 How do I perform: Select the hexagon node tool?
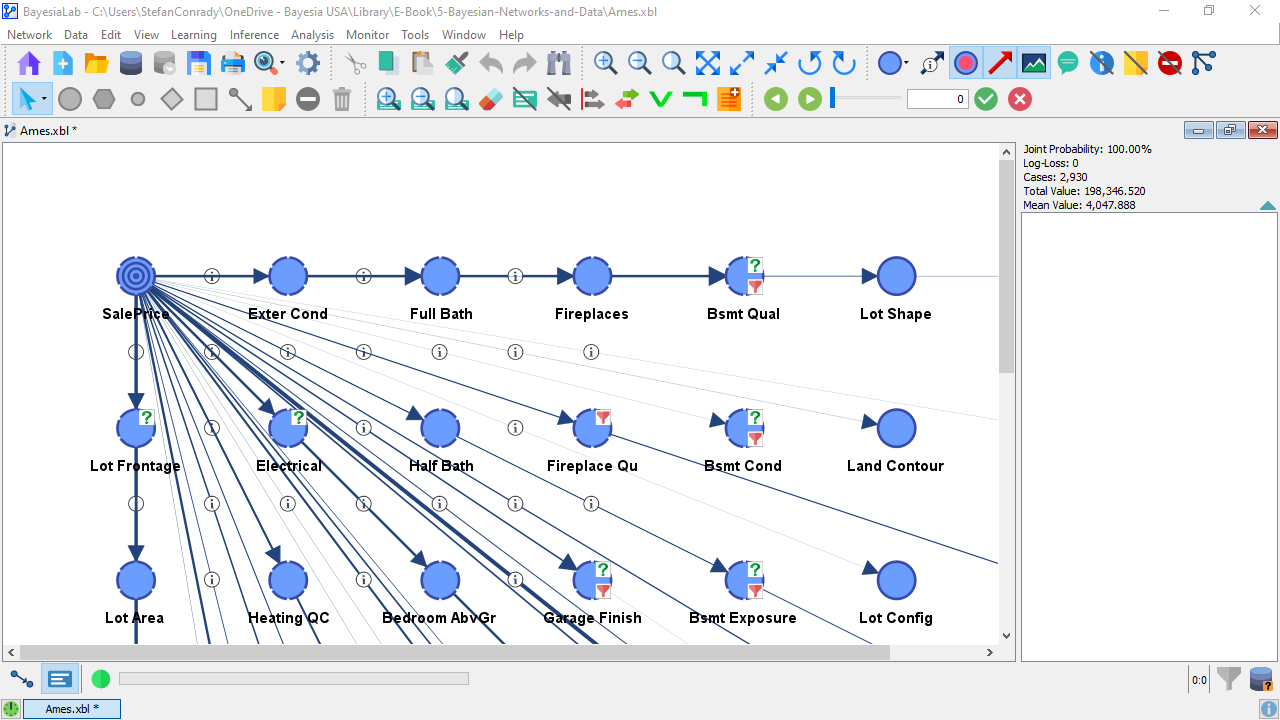pyautogui.click(x=104, y=99)
